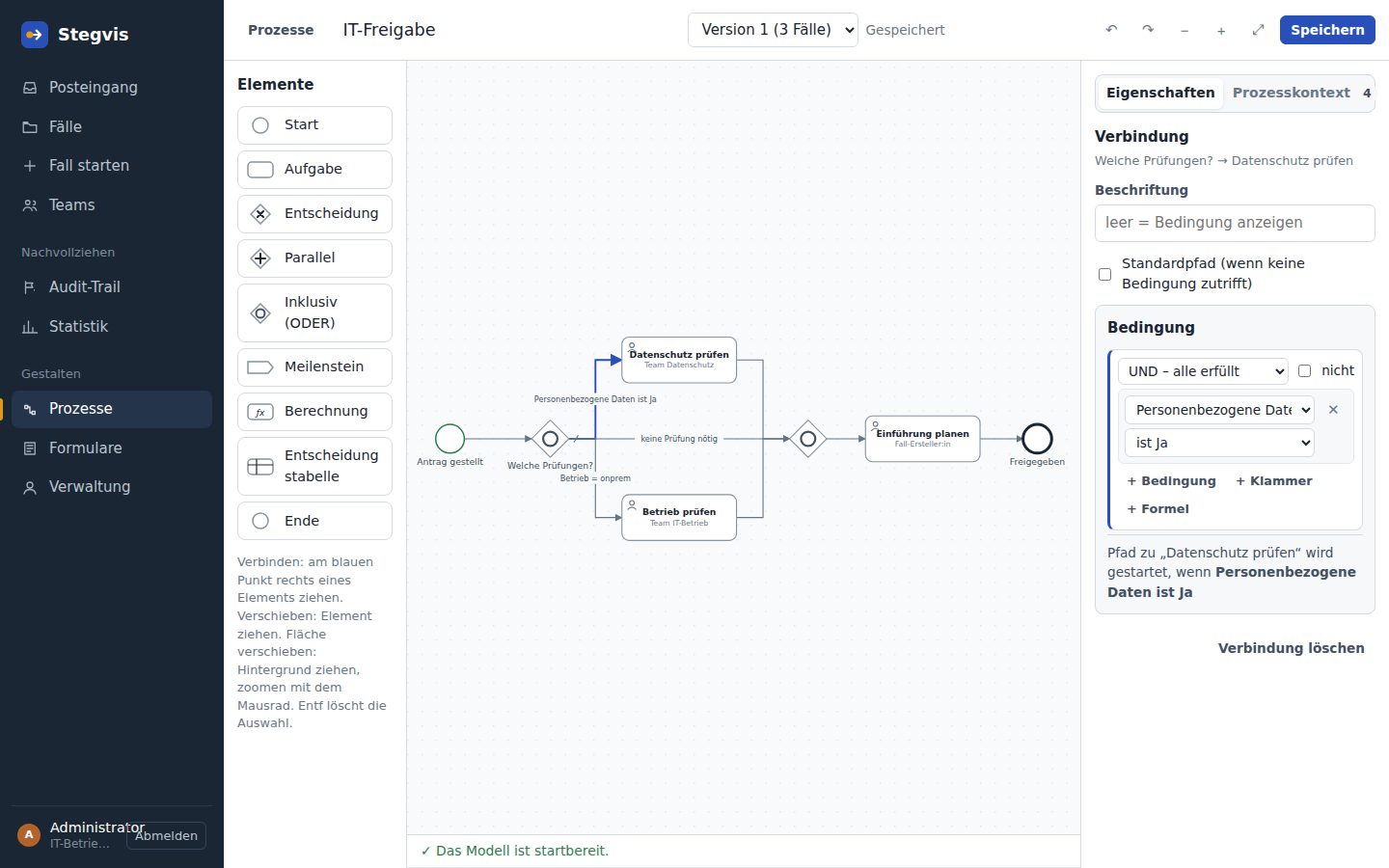The image size is (1389, 868).
Task: Select the Datenschutz prüfen task node
Action: (x=679, y=360)
